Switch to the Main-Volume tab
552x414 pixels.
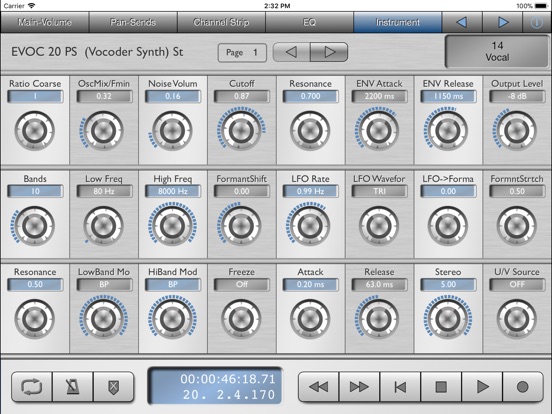click(45, 22)
